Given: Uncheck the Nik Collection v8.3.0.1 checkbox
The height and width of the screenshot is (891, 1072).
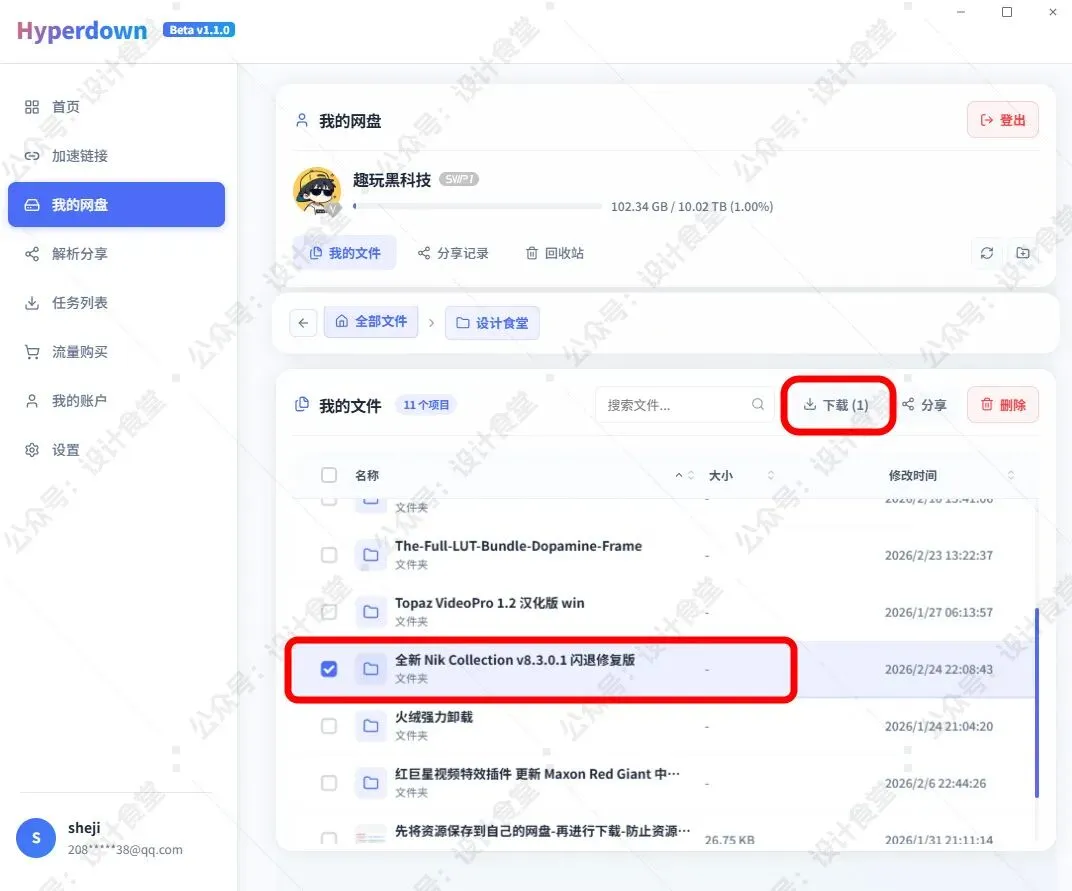Looking at the screenshot, I should 329,669.
